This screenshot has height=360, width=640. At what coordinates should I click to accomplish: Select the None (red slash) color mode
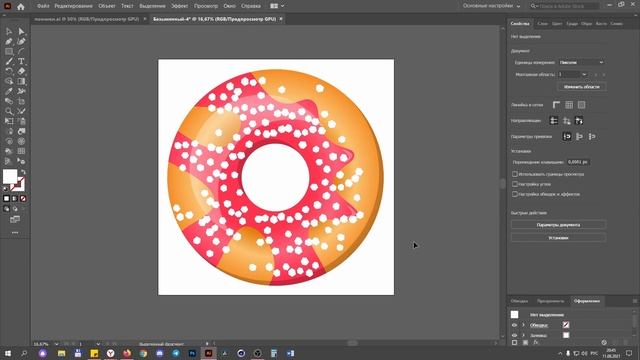tap(23, 198)
